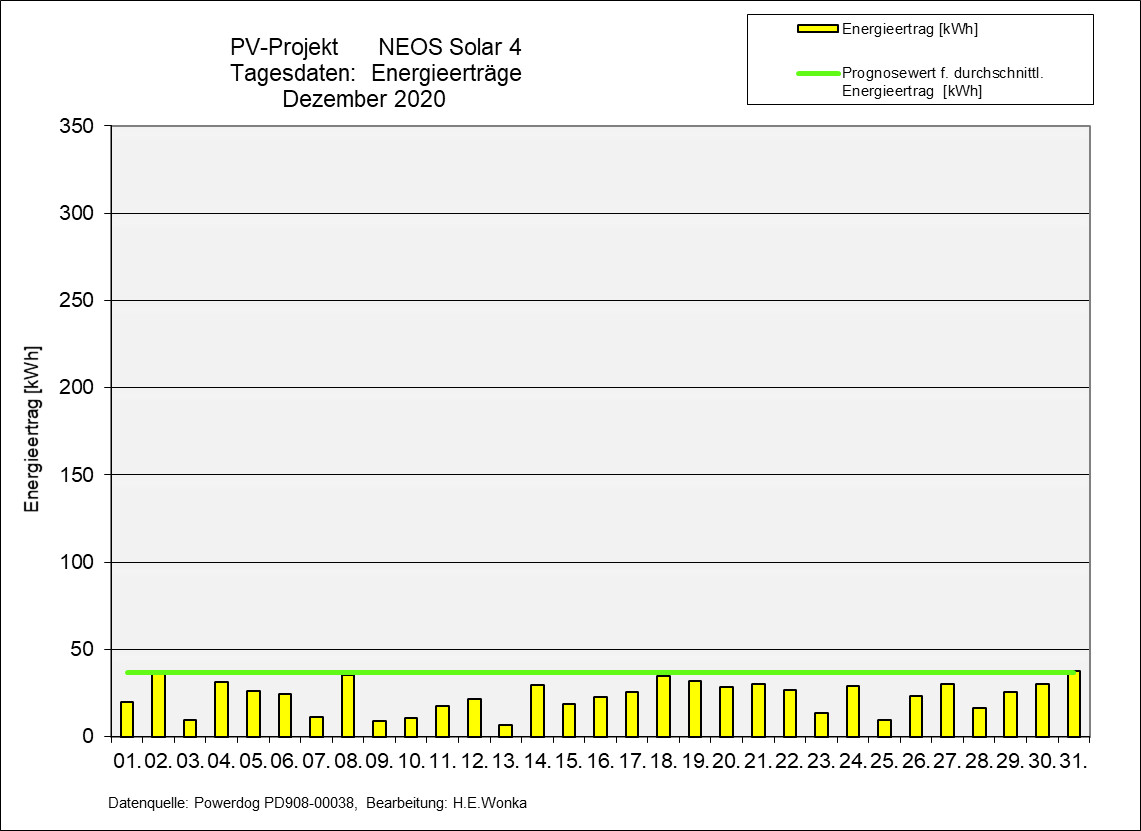Viewport: 1141px width, 831px height.
Task: Click the '01.' label on the x-axis
Action: pos(126,762)
